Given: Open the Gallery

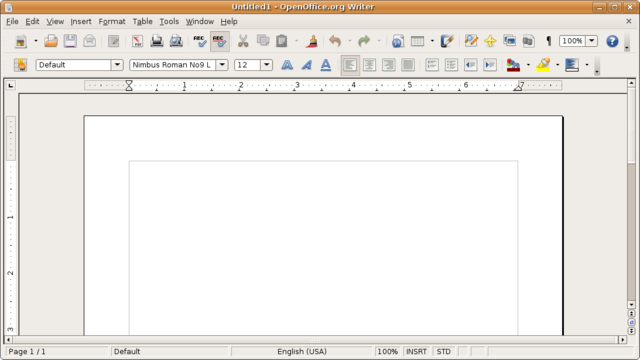Looking at the screenshot, I should 509,41.
